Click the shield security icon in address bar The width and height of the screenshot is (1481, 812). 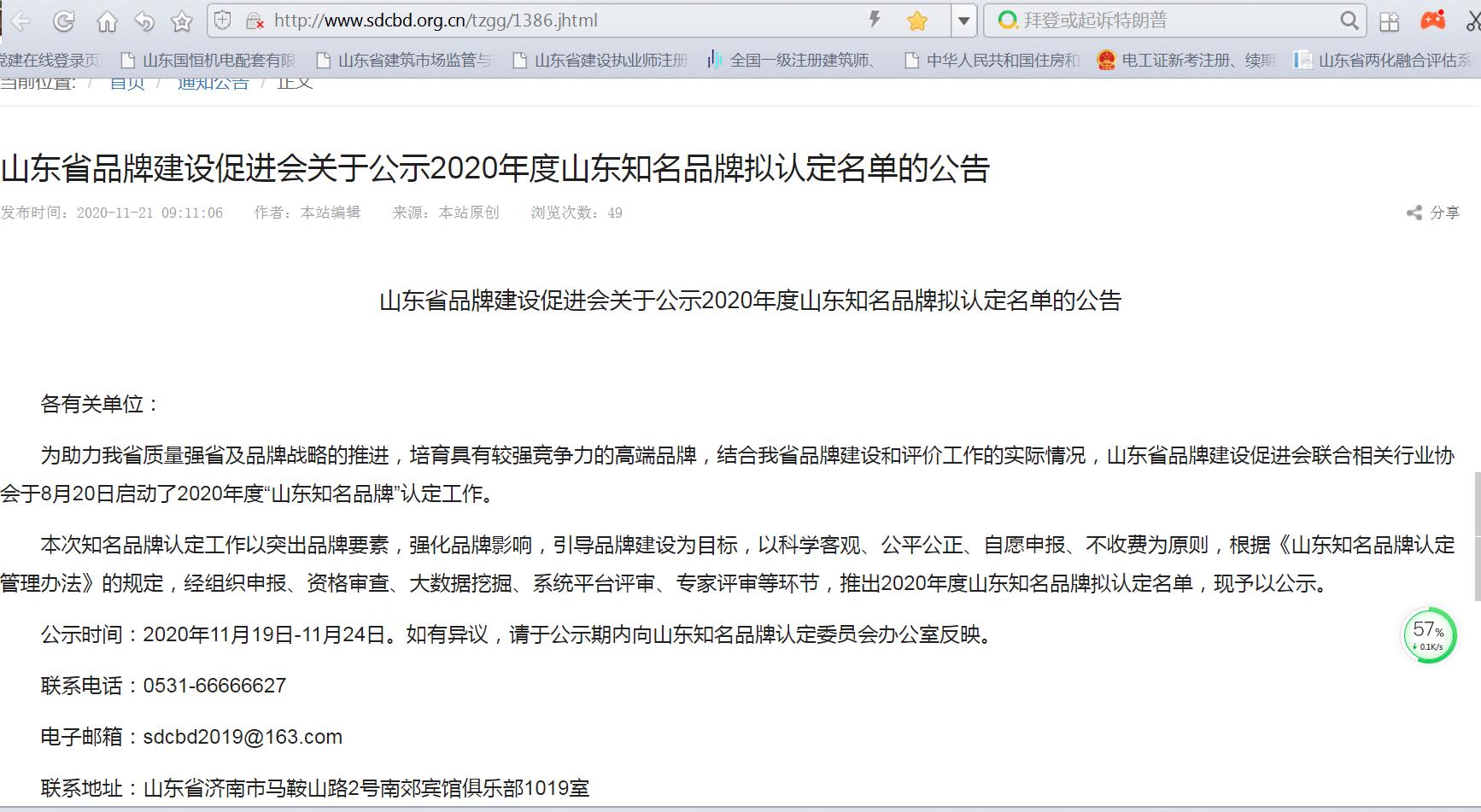[223, 20]
